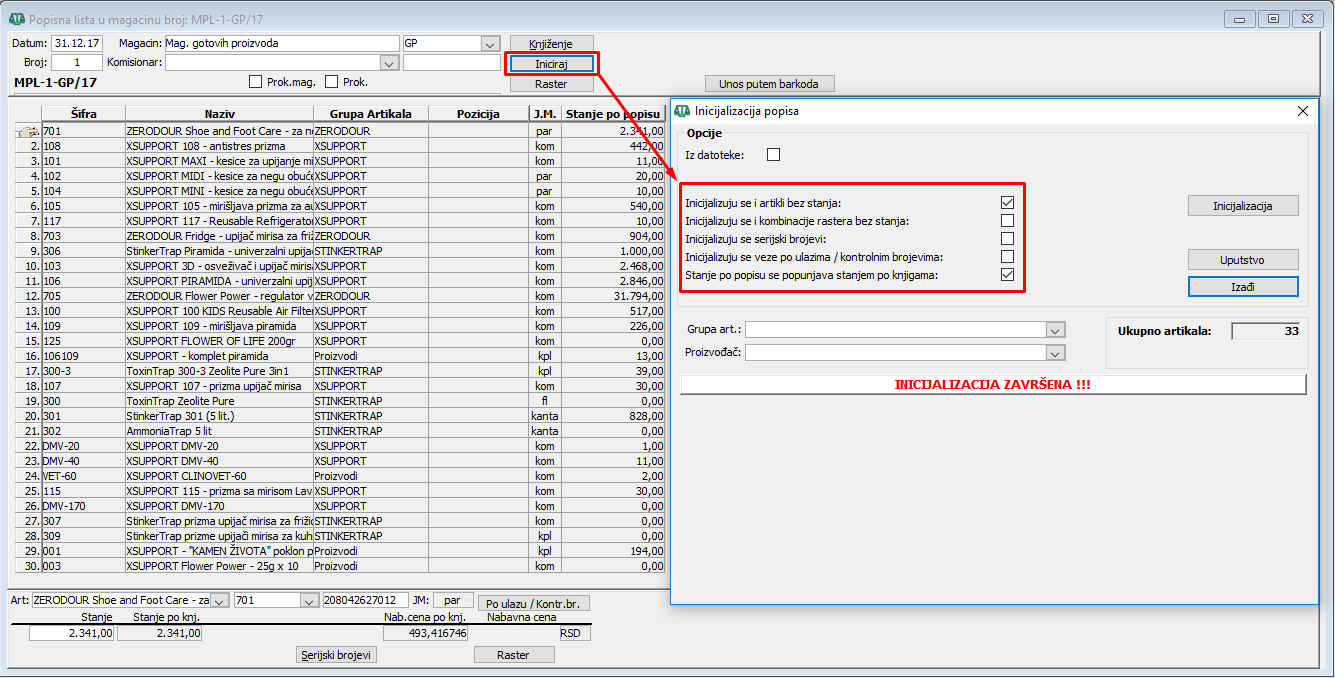
Task: Check Inicijalizuju se veze po ulazima option
Action: click(x=1007, y=257)
